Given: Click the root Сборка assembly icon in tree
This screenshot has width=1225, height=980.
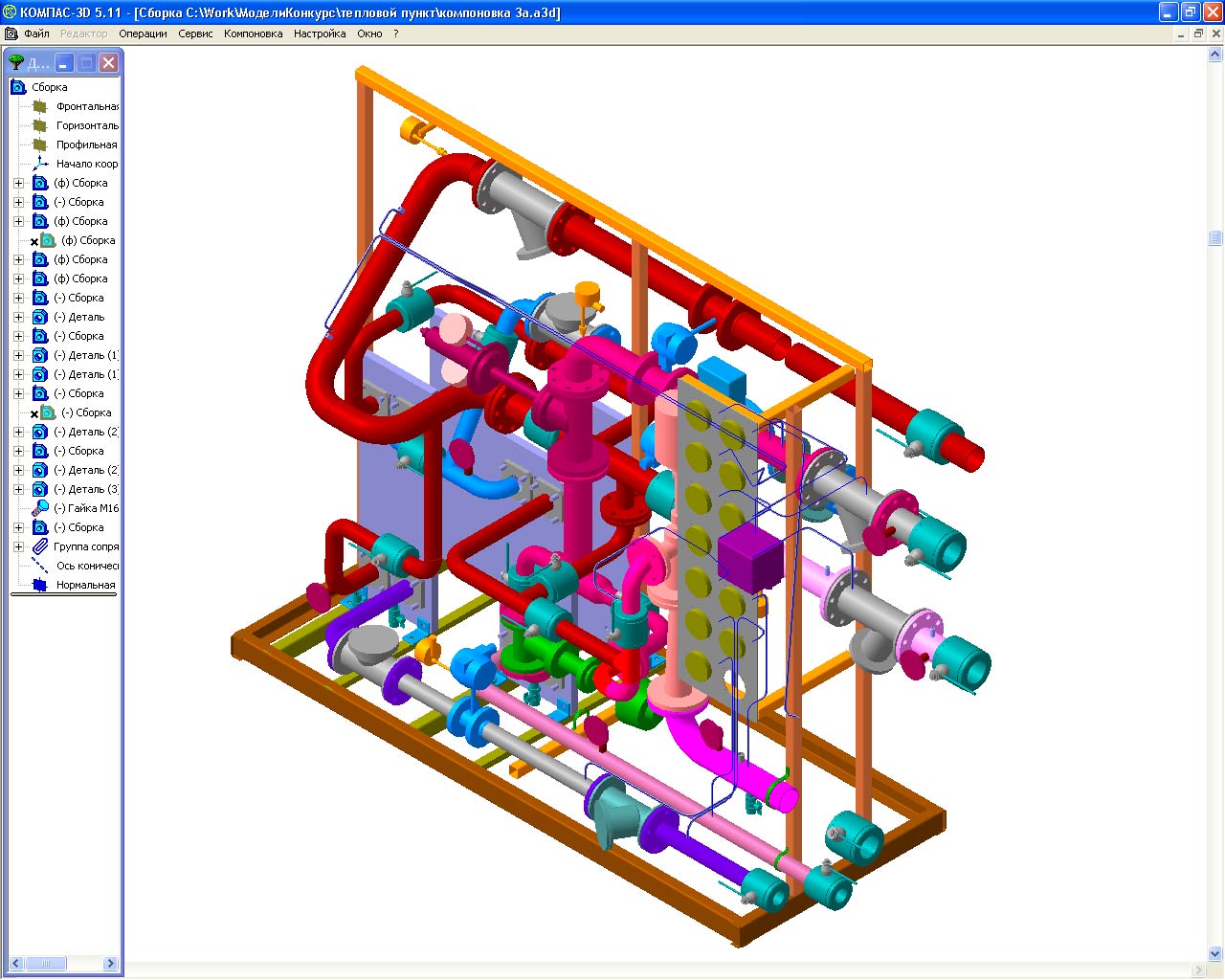Looking at the screenshot, I should 18,87.
